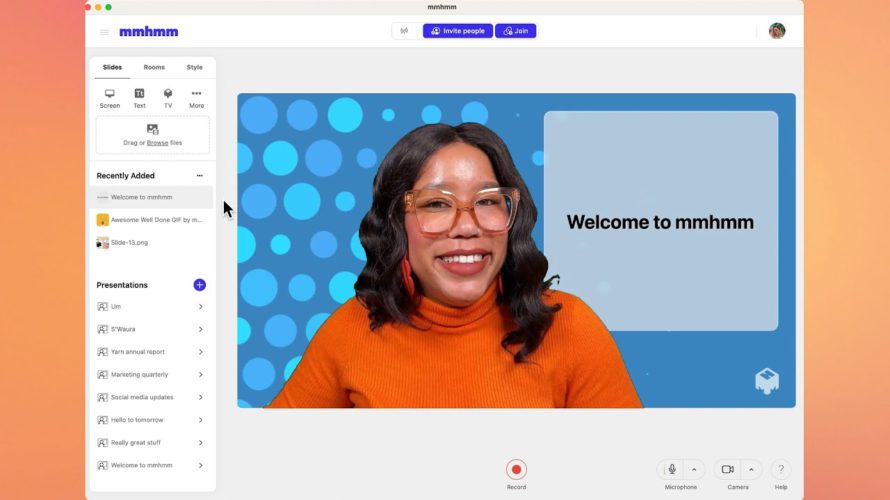This screenshot has width=890, height=500.
Task: Click the Slide-13.png thumbnail icon
Action: click(x=103, y=242)
